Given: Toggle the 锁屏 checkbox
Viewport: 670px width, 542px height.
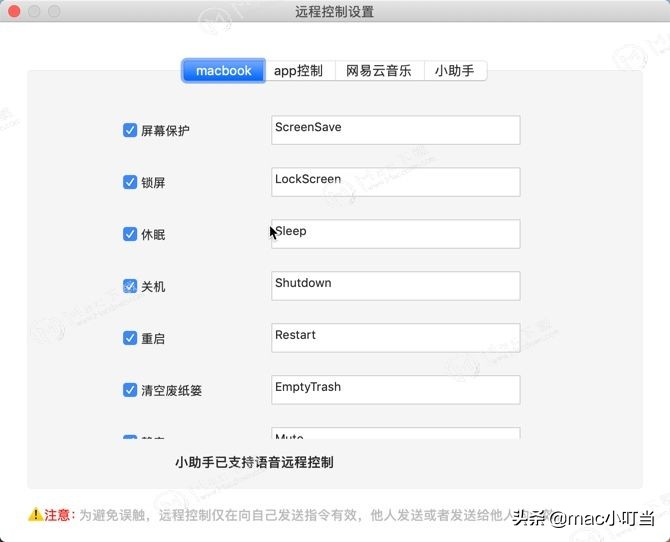Looking at the screenshot, I should [130, 182].
